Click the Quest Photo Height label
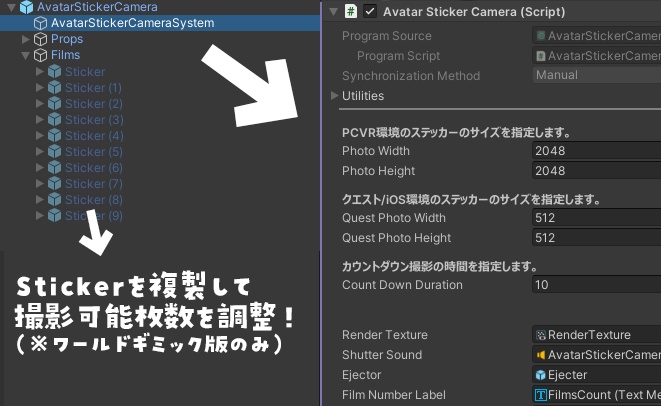 click(x=396, y=238)
